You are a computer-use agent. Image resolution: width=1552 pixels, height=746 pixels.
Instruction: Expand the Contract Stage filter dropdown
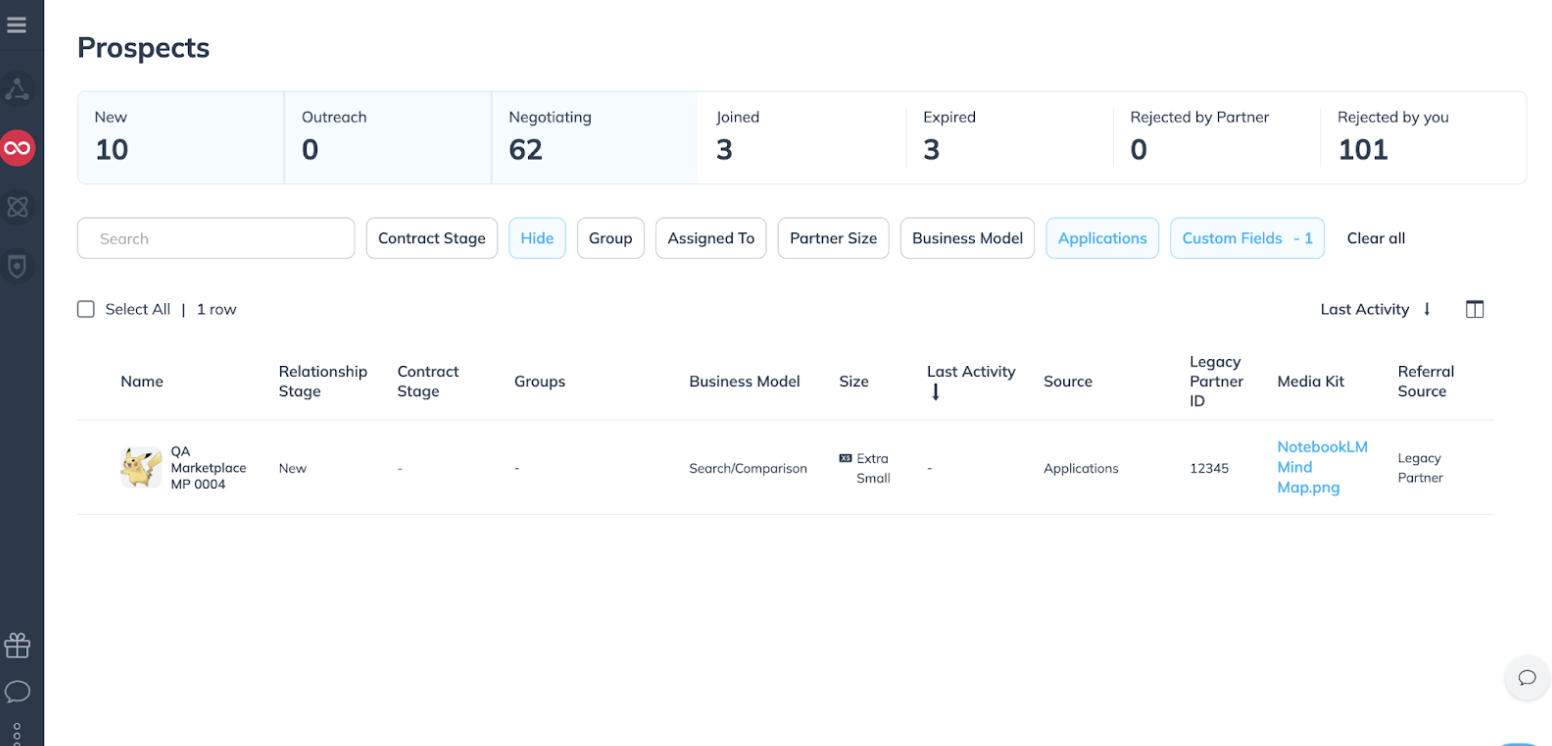coord(431,238)
